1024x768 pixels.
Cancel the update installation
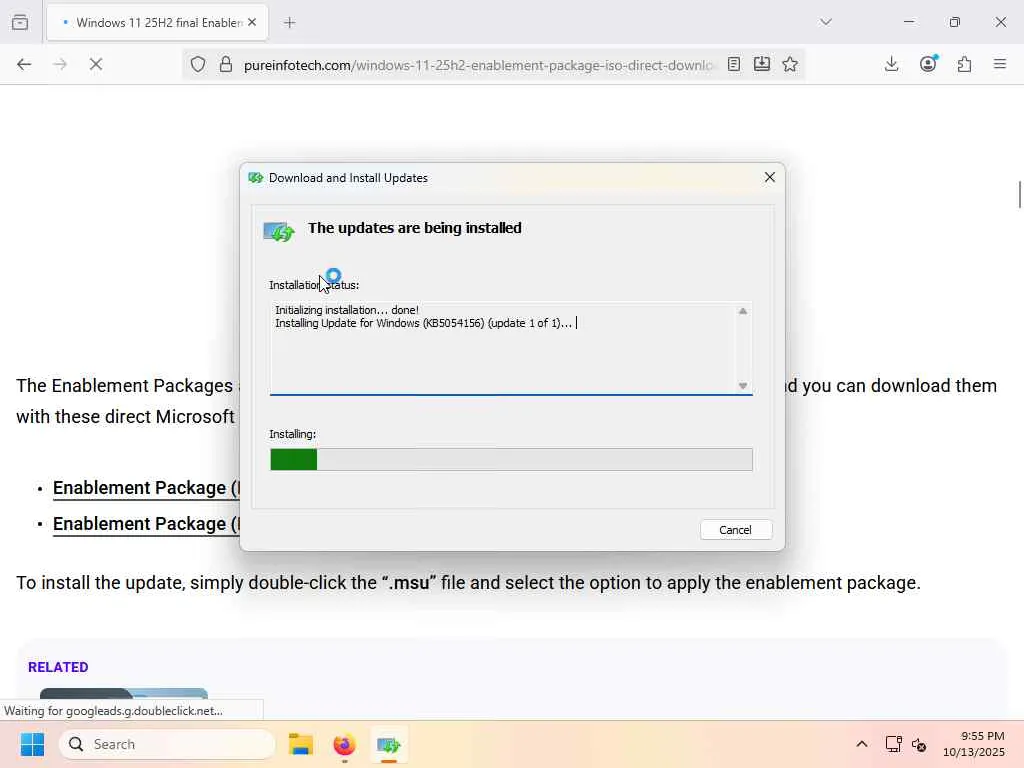pos(736,530)
